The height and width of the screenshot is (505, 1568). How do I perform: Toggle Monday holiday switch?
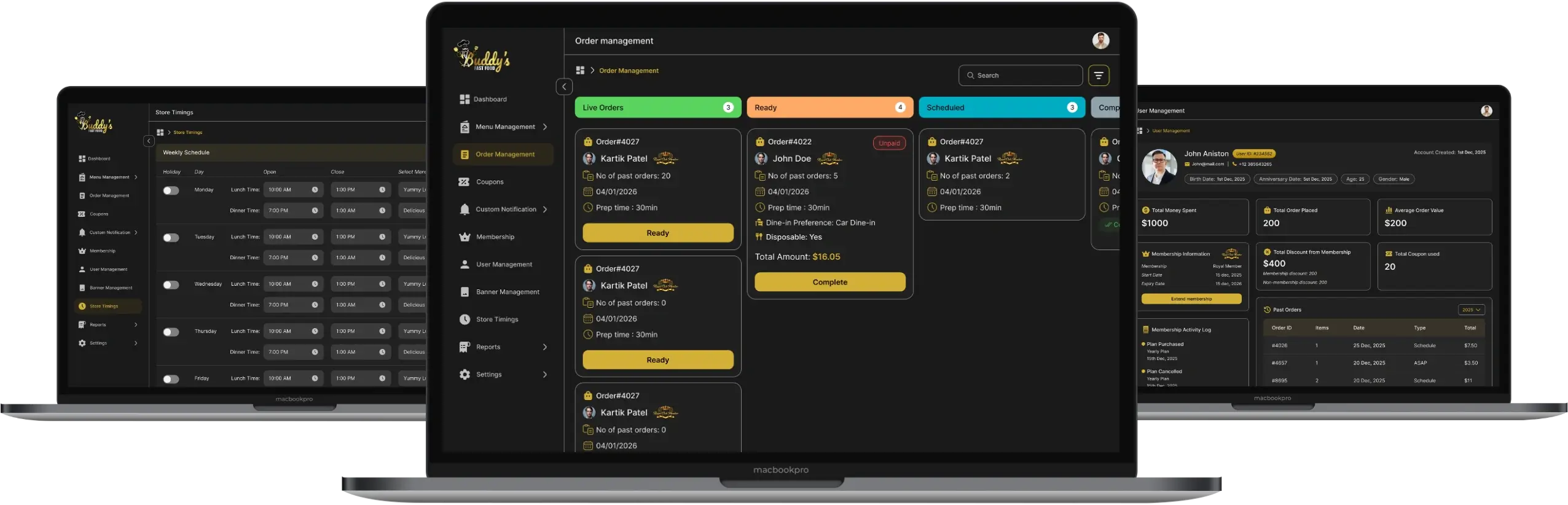[171, 190]
